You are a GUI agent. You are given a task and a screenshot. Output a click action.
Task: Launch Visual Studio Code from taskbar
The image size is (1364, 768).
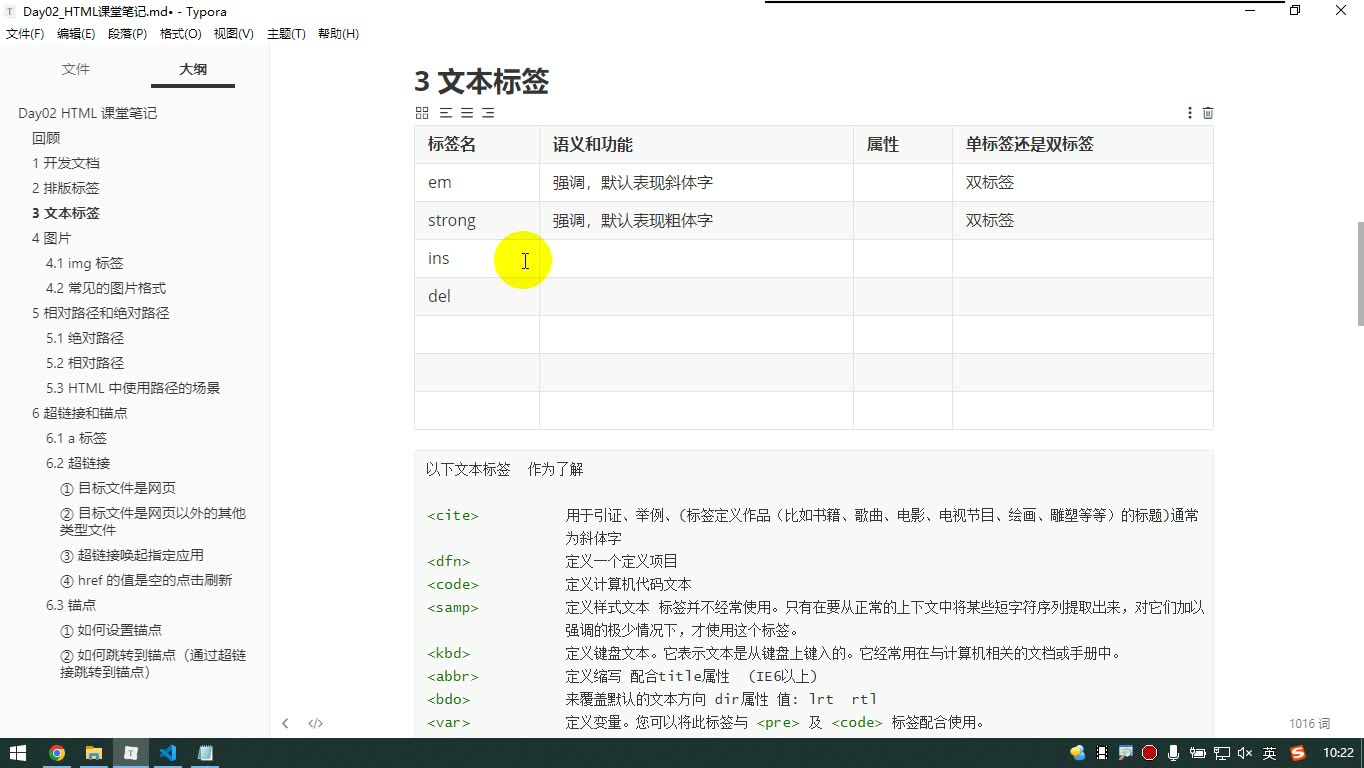(x=168, y=753)
